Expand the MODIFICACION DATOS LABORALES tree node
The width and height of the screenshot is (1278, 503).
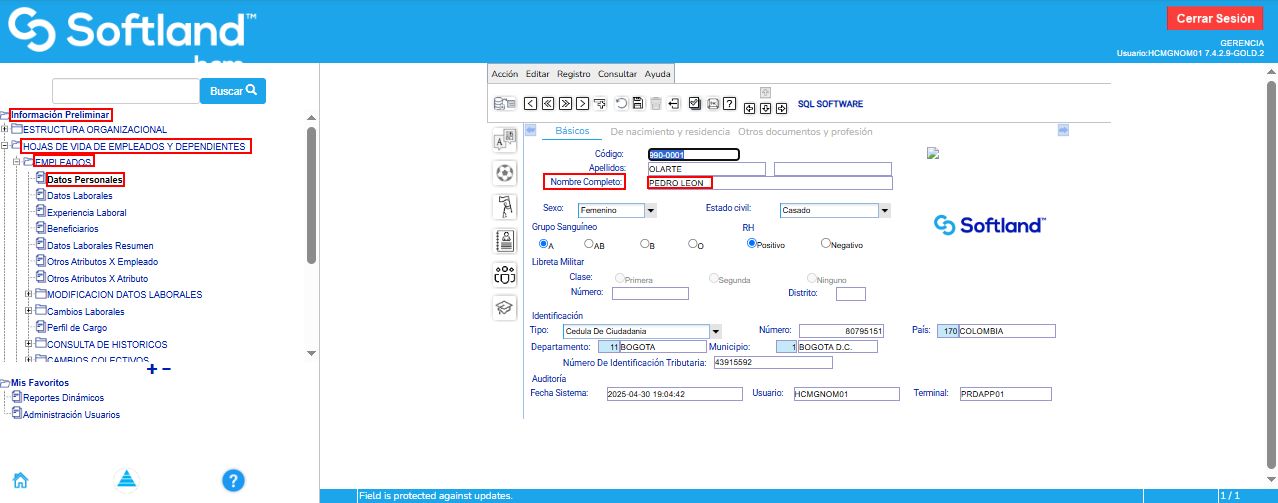tap(28, 295)
